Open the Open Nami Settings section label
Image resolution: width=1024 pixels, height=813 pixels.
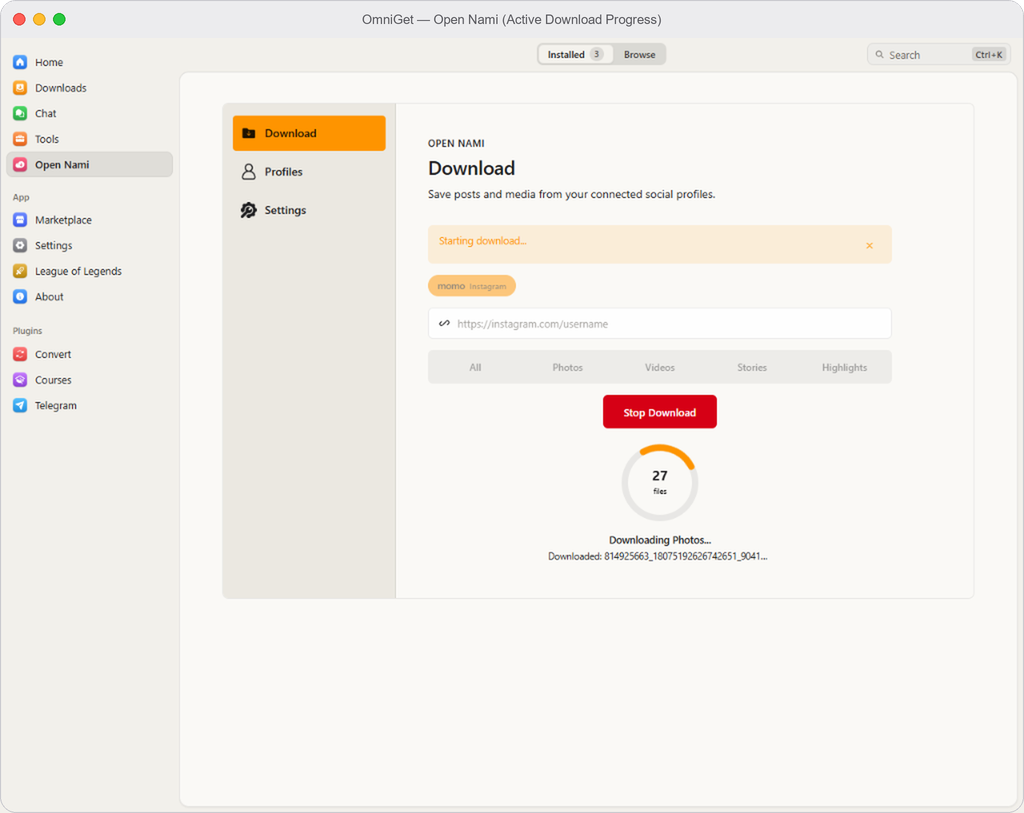(x=285, y=210)
